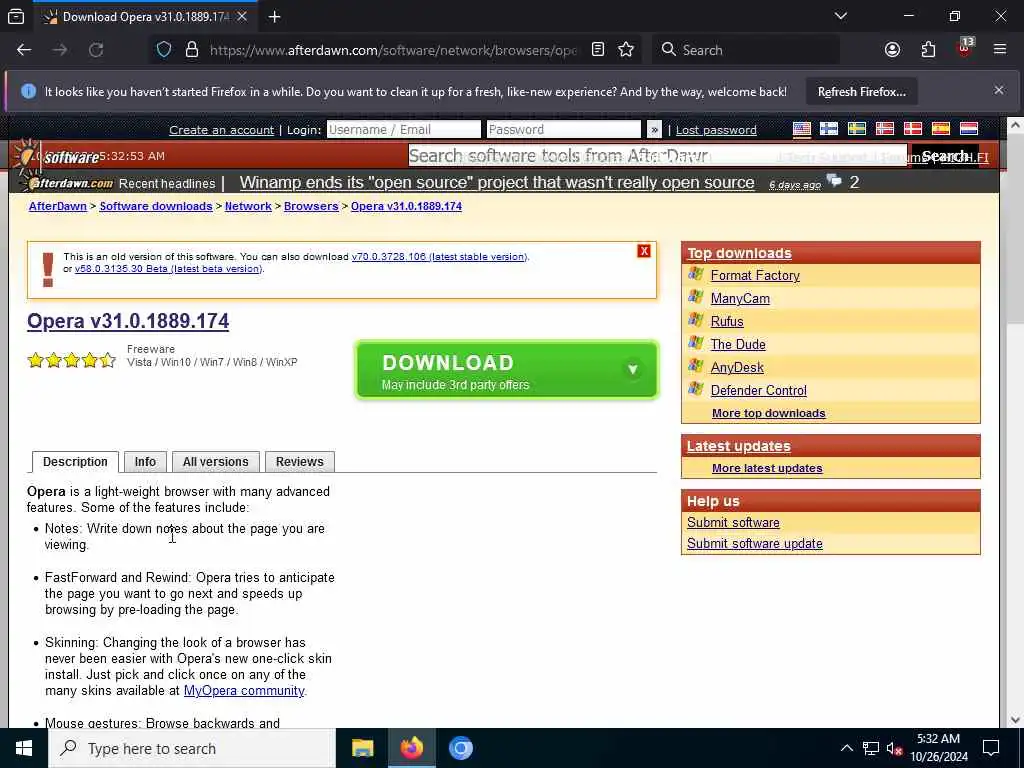Open comments bubble icon beside headline
Image resolution: width=1024 pixels, height=768 pixels.
tap(834, 180)
